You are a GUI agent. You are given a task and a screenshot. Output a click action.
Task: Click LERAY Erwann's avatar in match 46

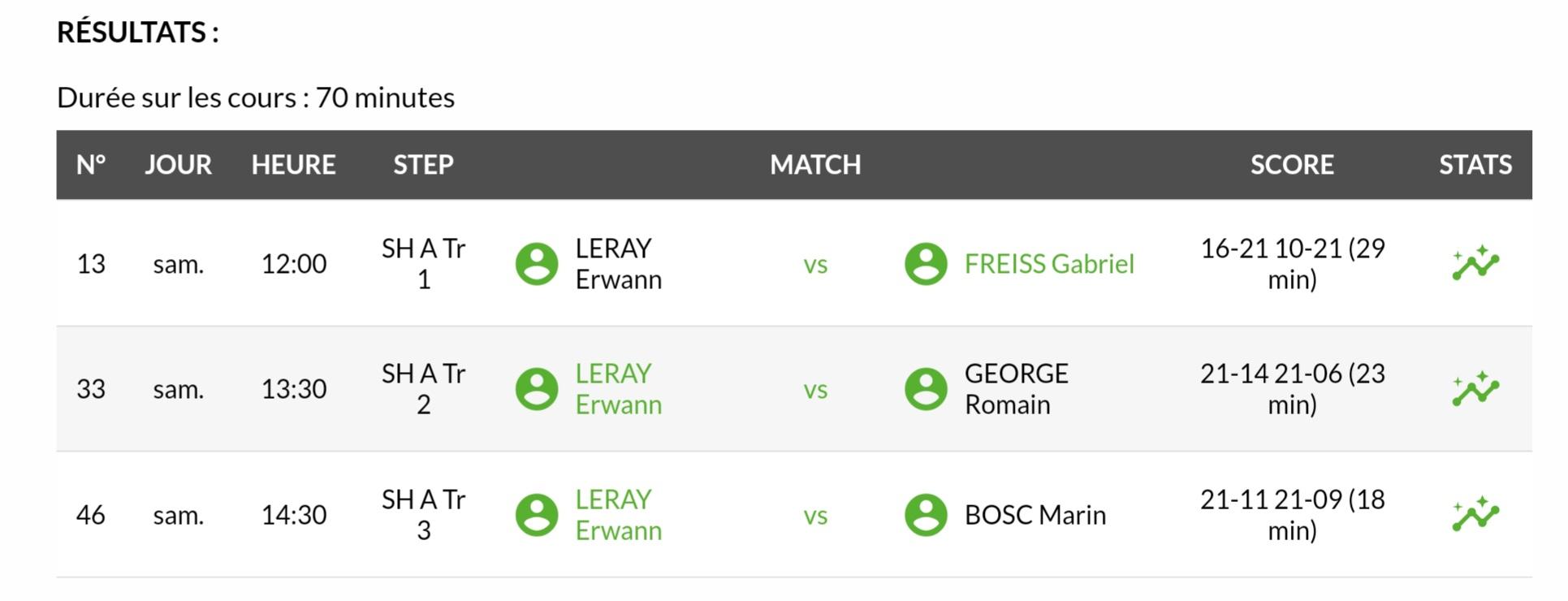[537, 515]
